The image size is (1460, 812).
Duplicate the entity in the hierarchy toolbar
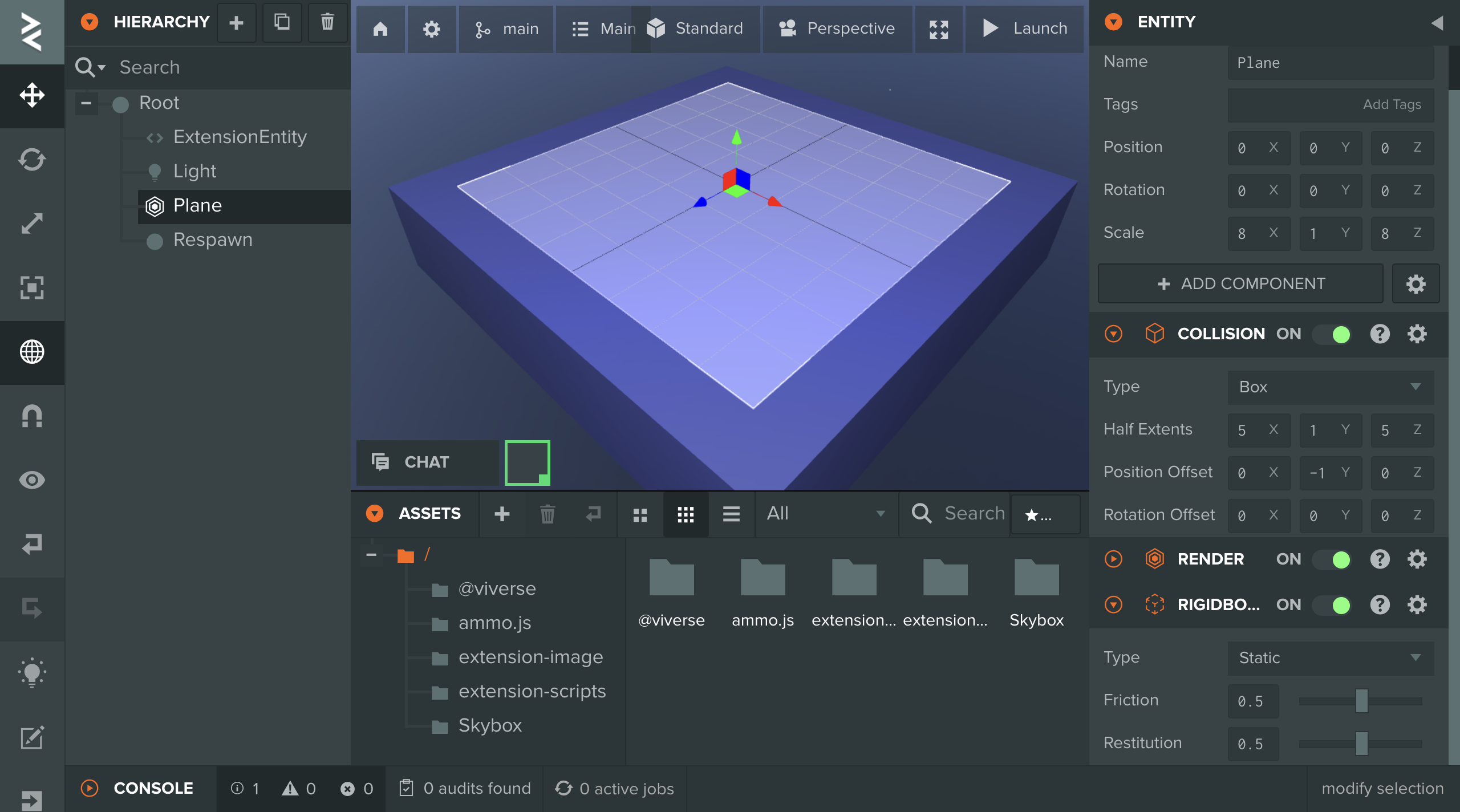click(282, 23)
